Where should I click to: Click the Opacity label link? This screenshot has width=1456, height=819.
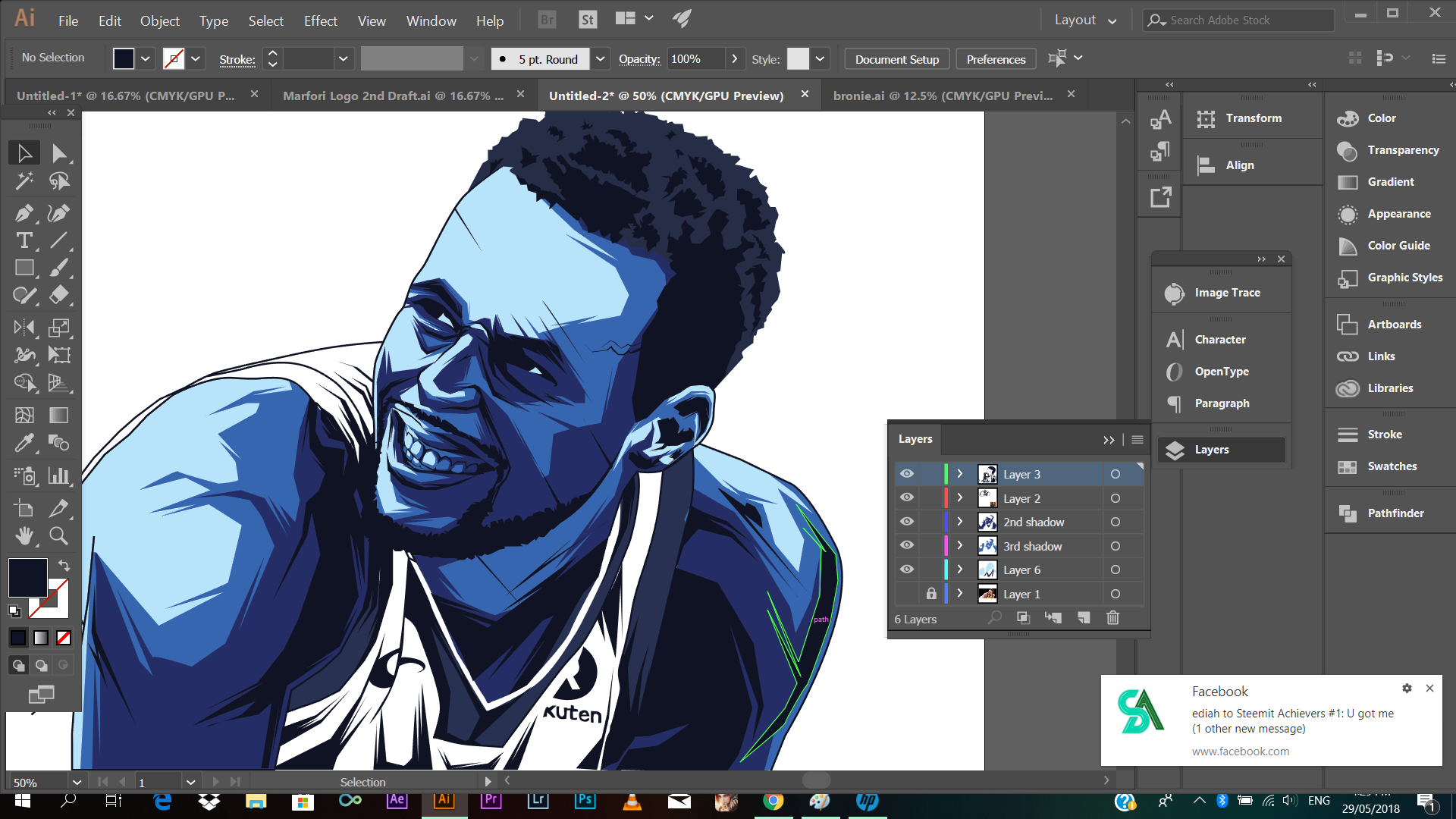tap(639, 58)
